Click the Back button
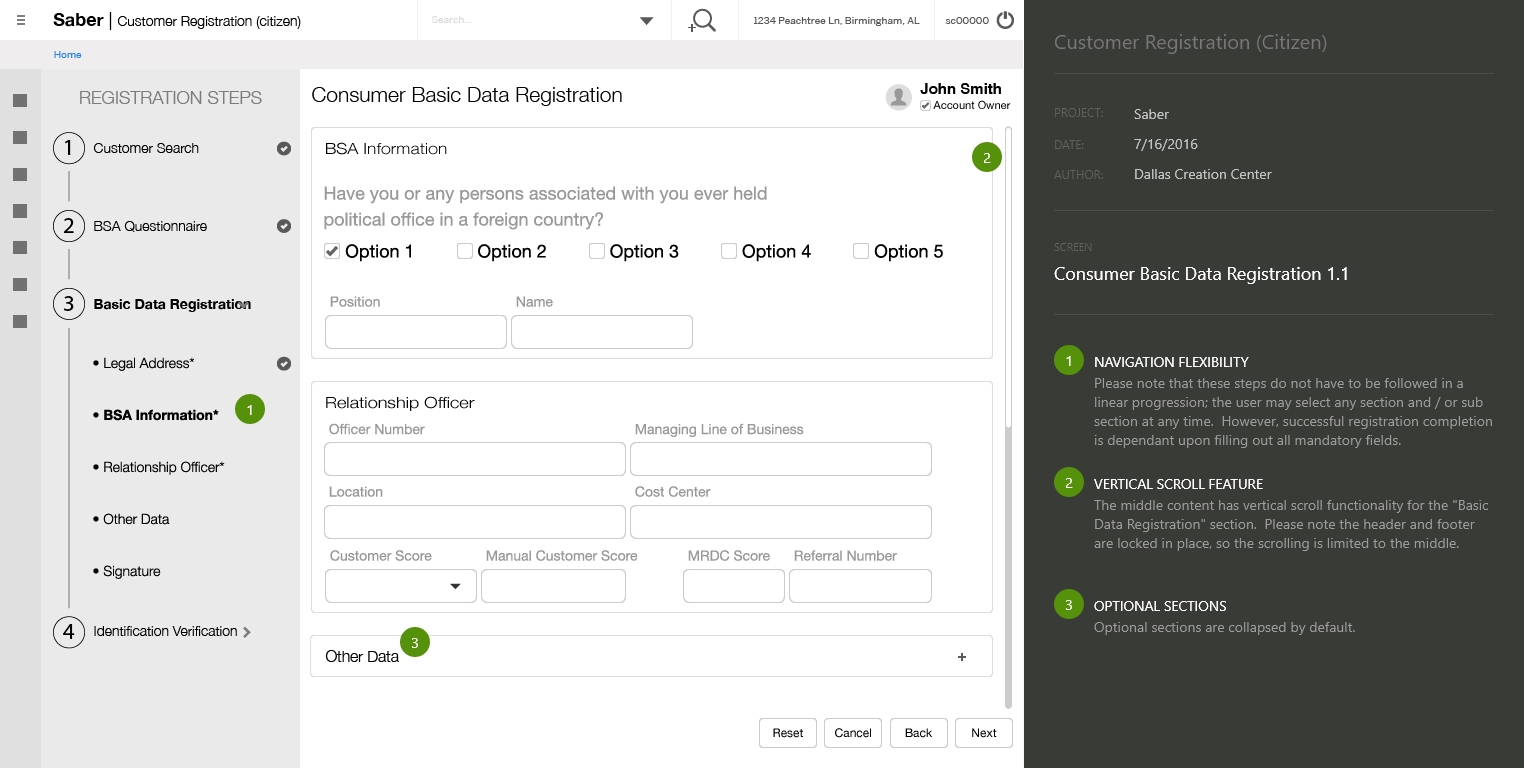 pos(918,733)
